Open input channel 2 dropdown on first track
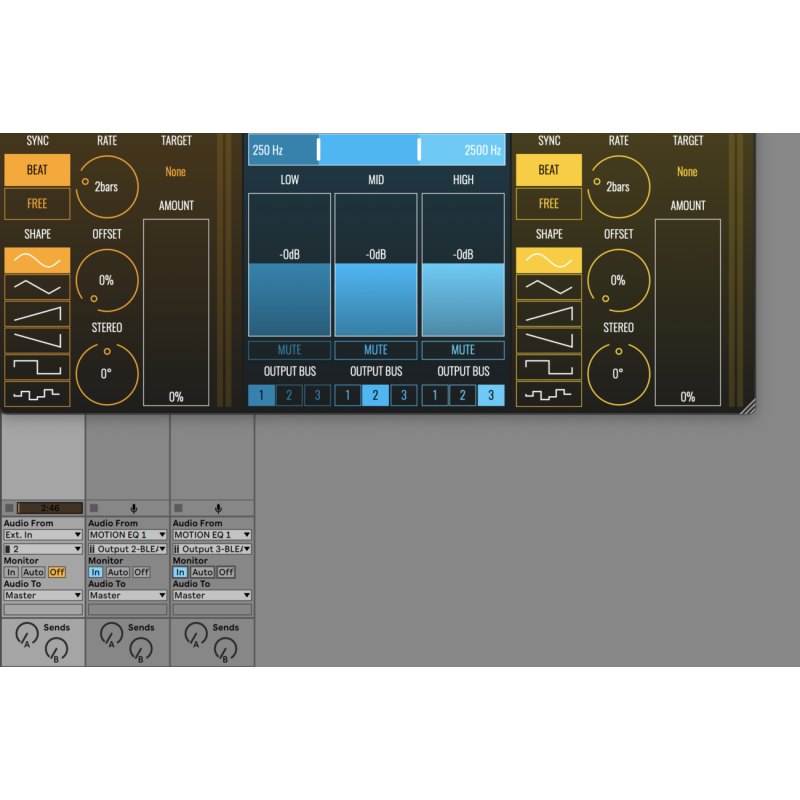 coord(43,549)
